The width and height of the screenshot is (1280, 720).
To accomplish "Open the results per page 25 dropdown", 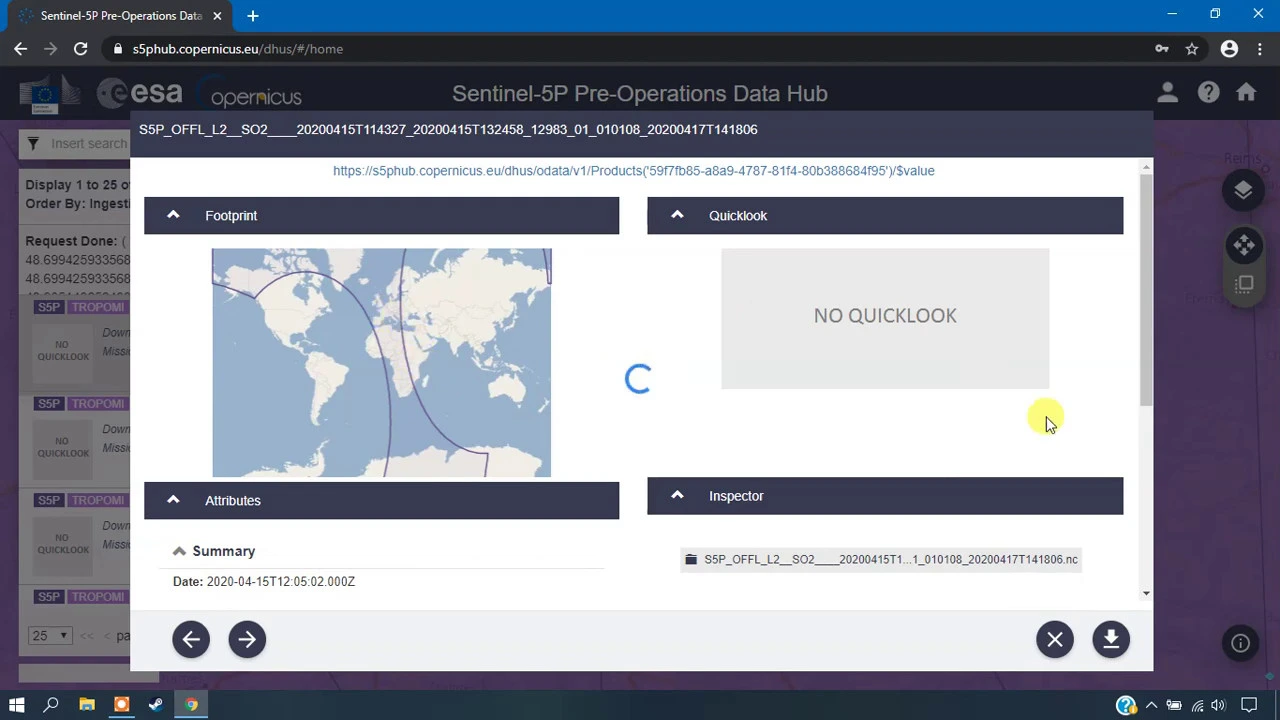I will point(49,635).
